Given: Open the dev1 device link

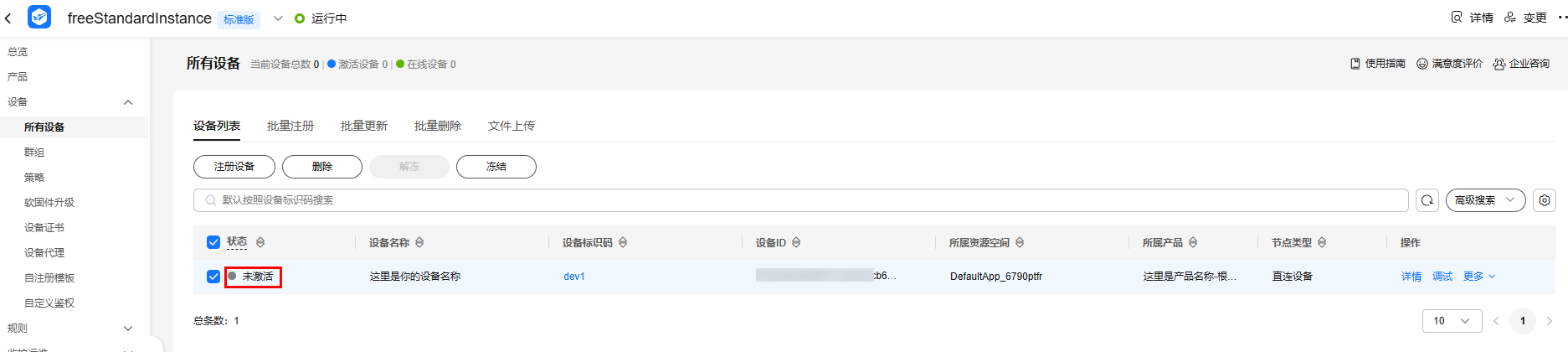Looking at the screenshot, I should pos(574,276).
